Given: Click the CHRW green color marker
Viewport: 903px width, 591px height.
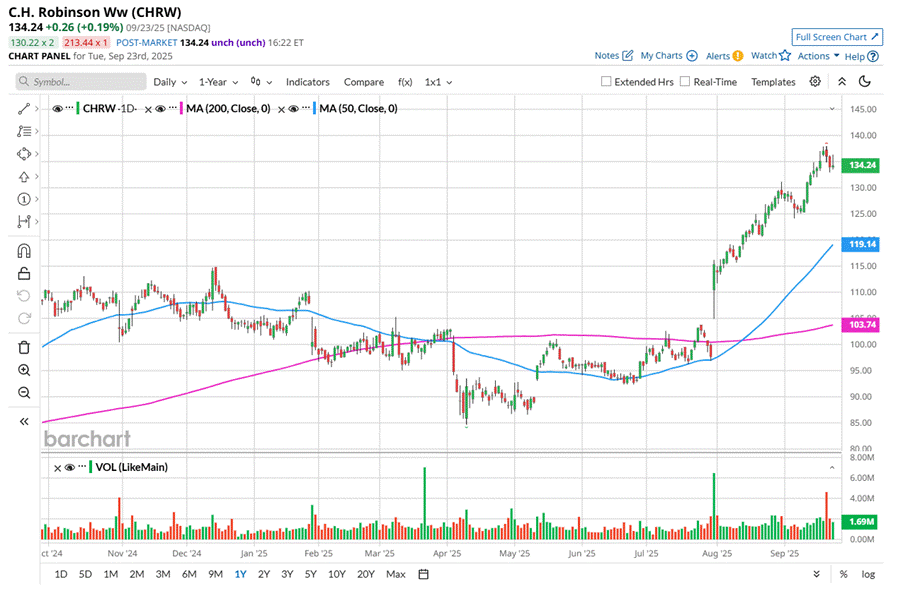Looking at the screenshot, I should tap(78, 108).
